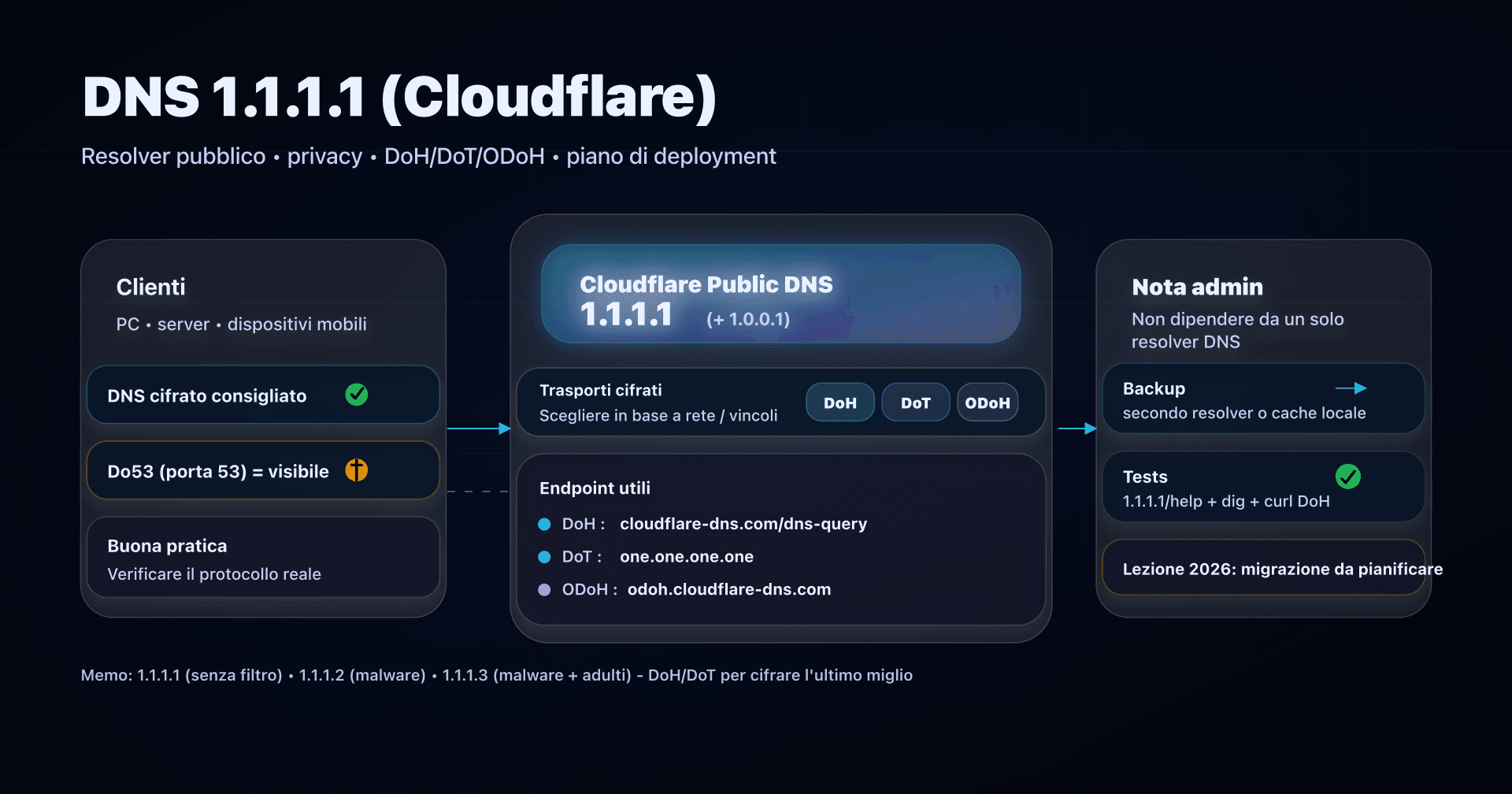
Task: Select the orange shield icon next to Do53
Action: tap(356, 470)
